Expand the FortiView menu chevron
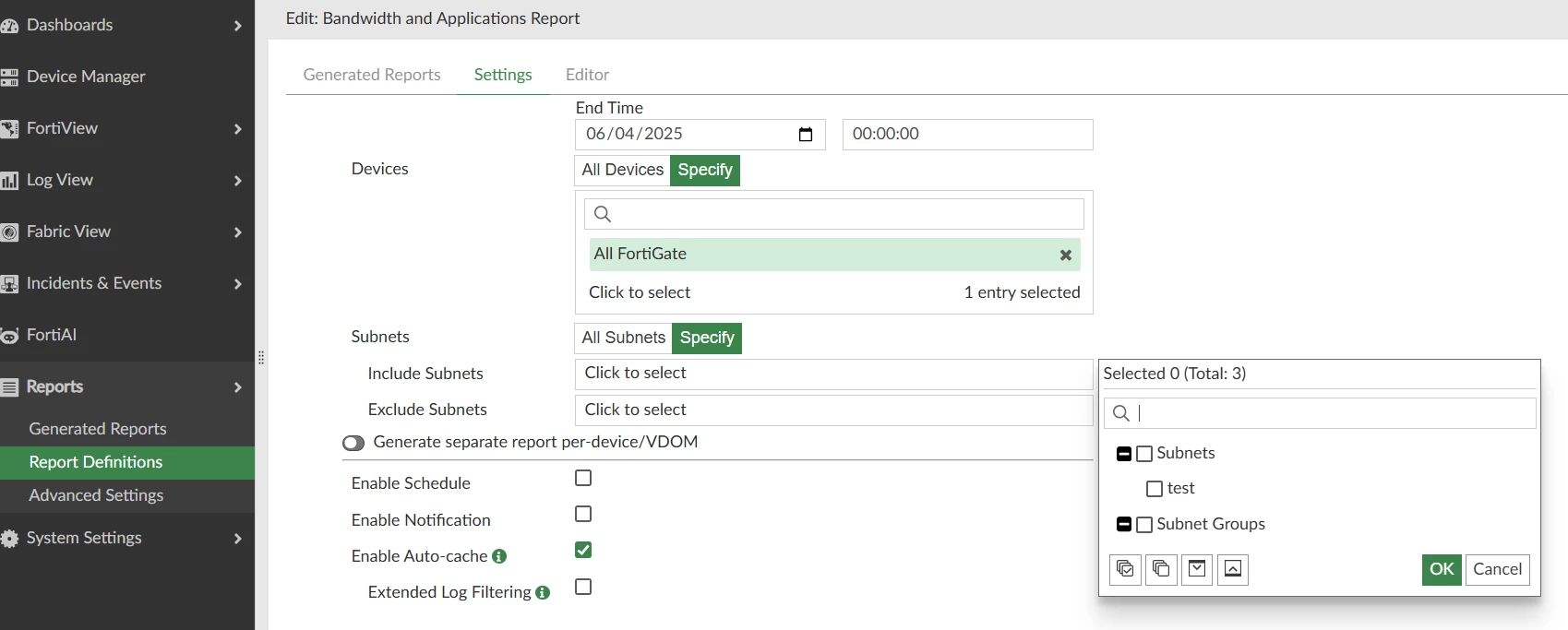This screenshot has width=1568, height=630. (x=237, y=129)
